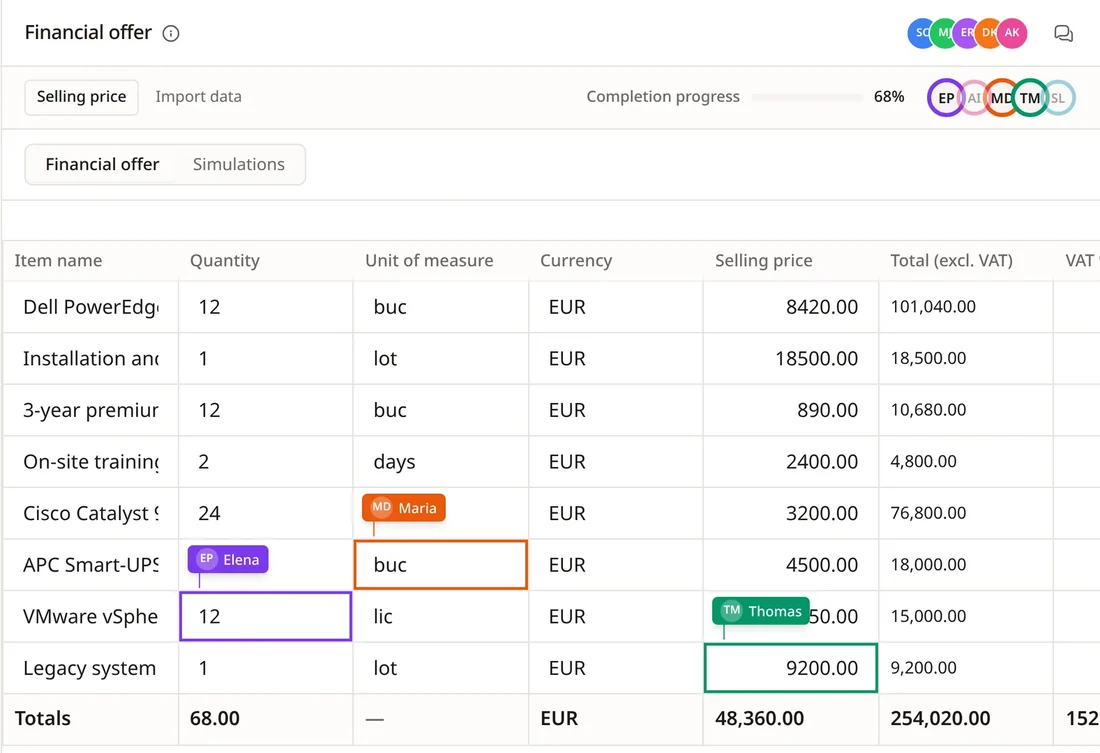Click the TM green-ringed collaborator avatar

point(1030,98)
